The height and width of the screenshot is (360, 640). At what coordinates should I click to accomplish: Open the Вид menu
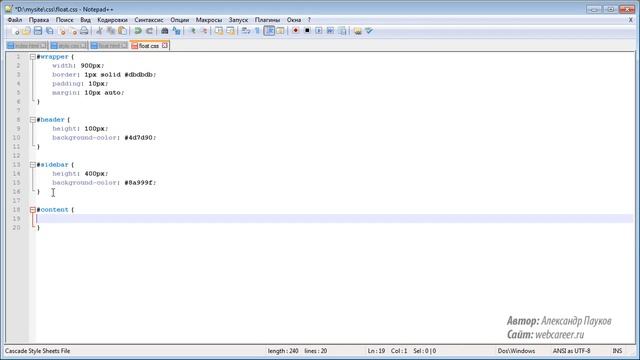point(85,20)
